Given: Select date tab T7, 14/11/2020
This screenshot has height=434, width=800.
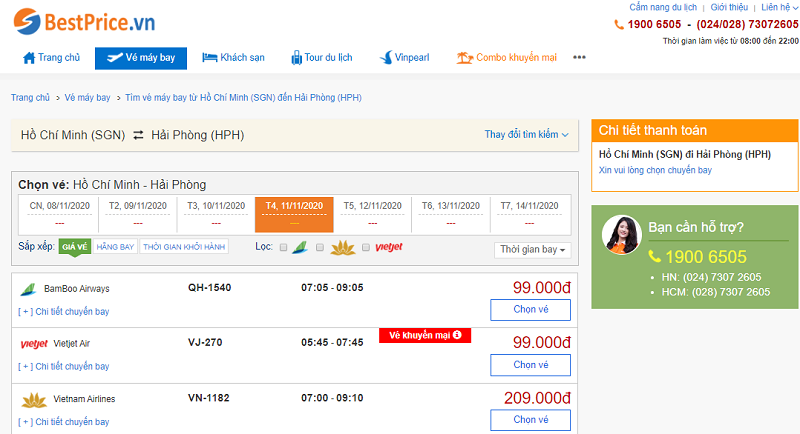Looking at the screenshot, I should pos(529,214).
